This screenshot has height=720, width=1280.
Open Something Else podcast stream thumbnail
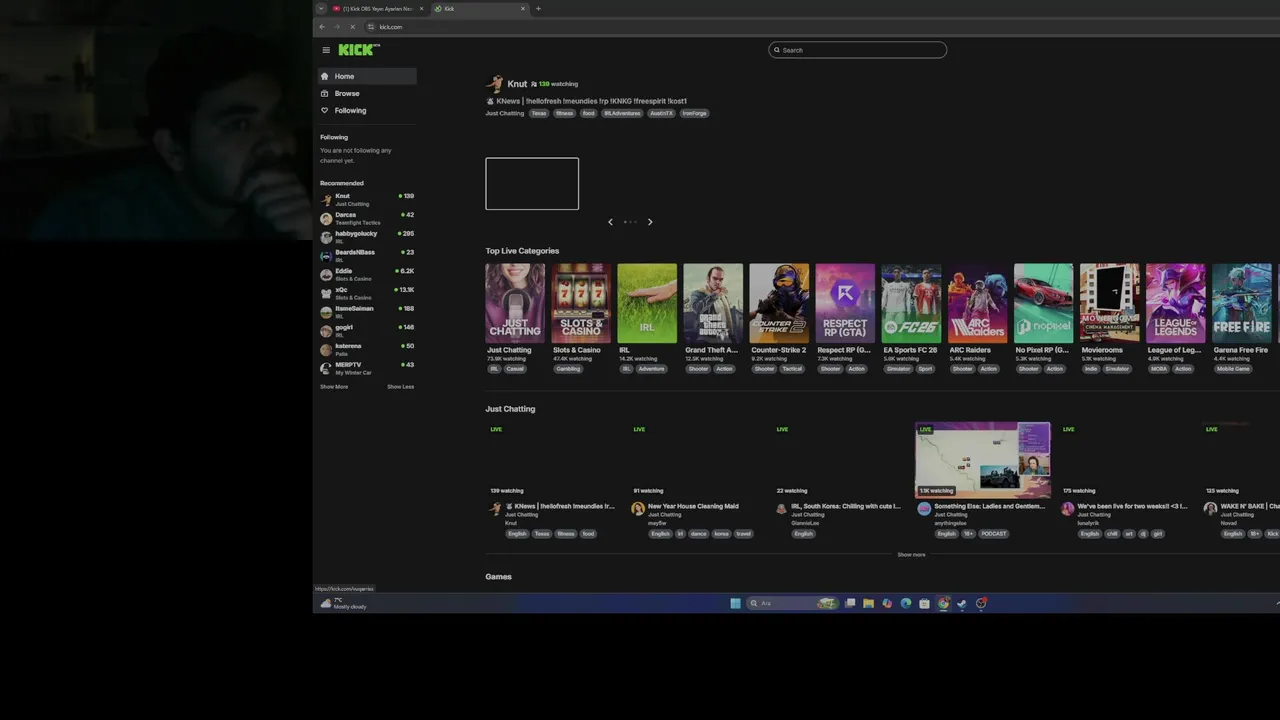pyautogui.click(x=983, y=460)
